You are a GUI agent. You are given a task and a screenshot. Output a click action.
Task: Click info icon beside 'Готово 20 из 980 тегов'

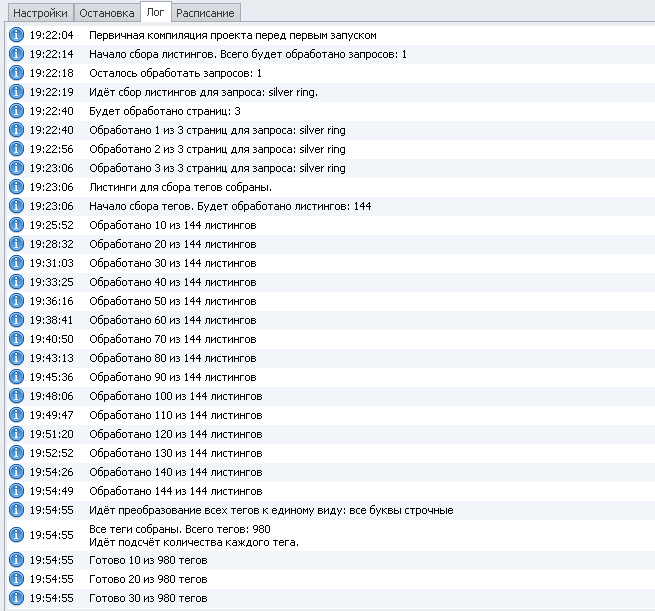16,579
